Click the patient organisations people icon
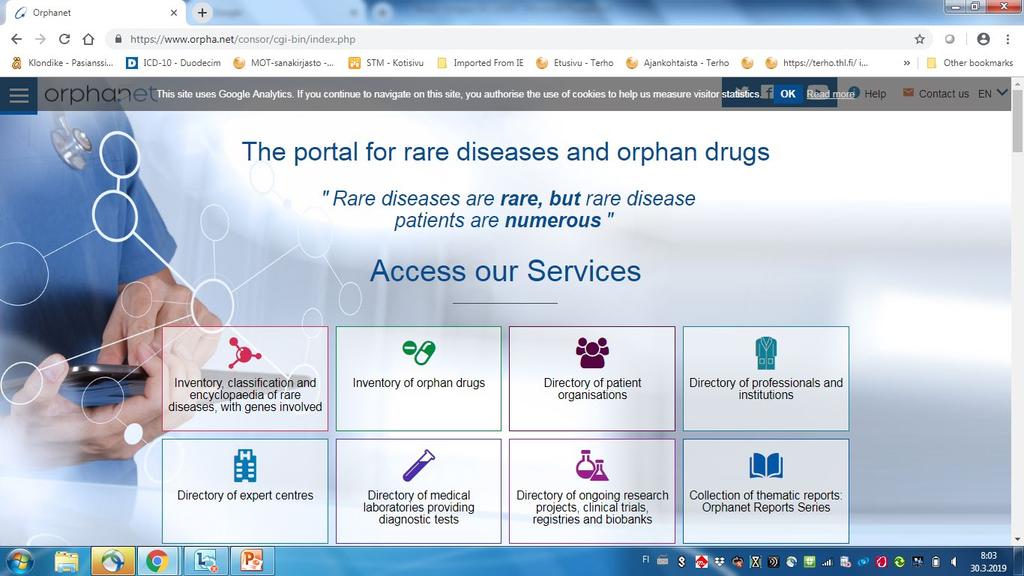Screen dimensions: 1024x576 (592, 353)
